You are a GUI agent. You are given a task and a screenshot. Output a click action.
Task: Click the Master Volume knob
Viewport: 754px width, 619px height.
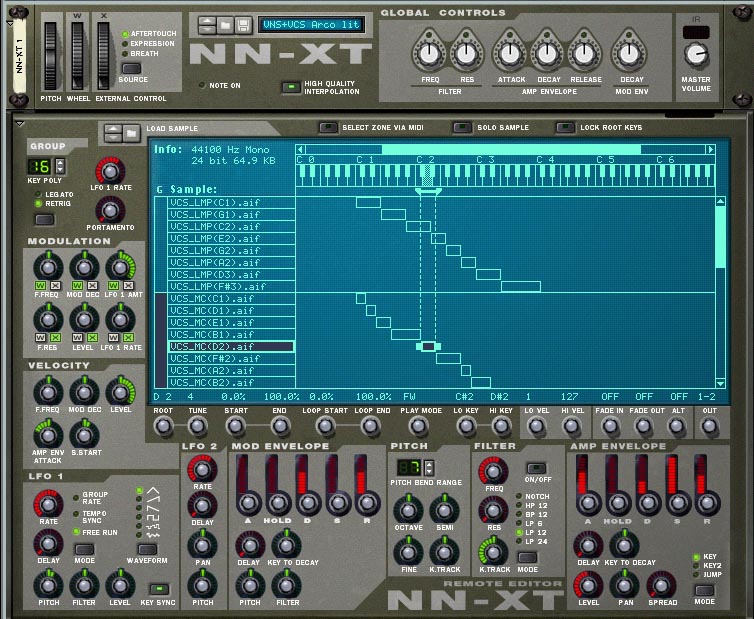point(696,54)
